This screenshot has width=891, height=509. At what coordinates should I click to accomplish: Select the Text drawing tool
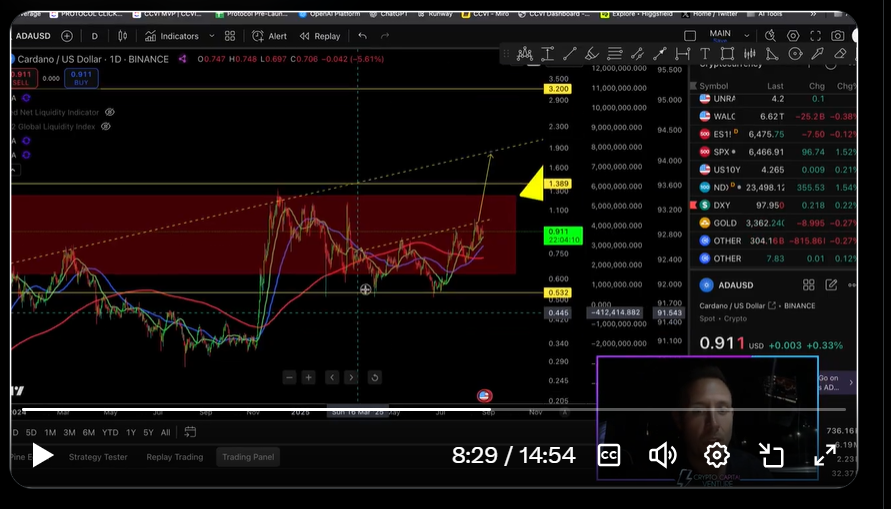click(x=705, y=54)
